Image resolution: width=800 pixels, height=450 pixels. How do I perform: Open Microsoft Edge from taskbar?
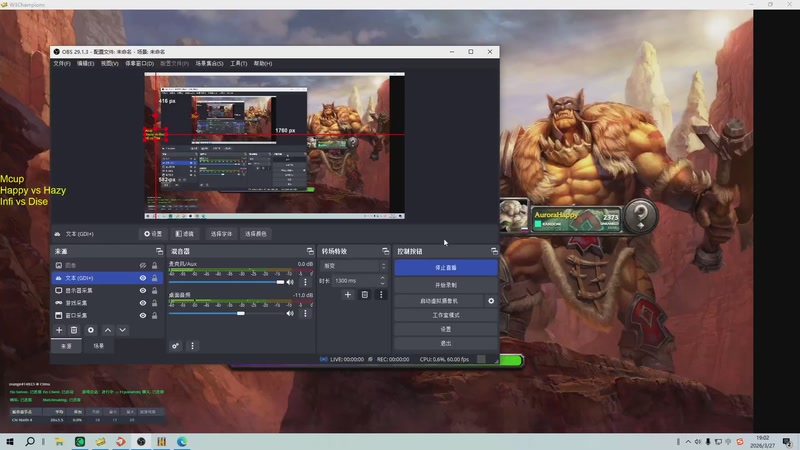pos(182,441)
